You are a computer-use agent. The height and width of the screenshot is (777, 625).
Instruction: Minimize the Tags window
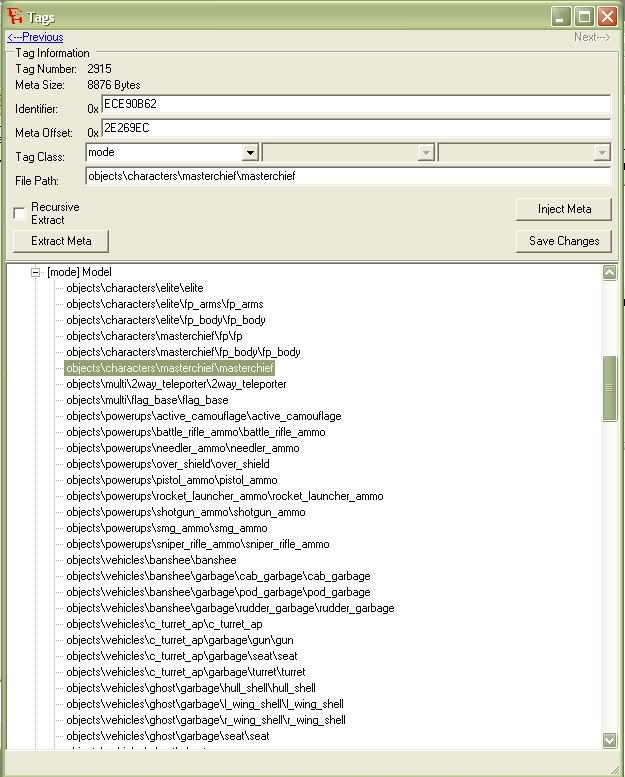(561, 16)
